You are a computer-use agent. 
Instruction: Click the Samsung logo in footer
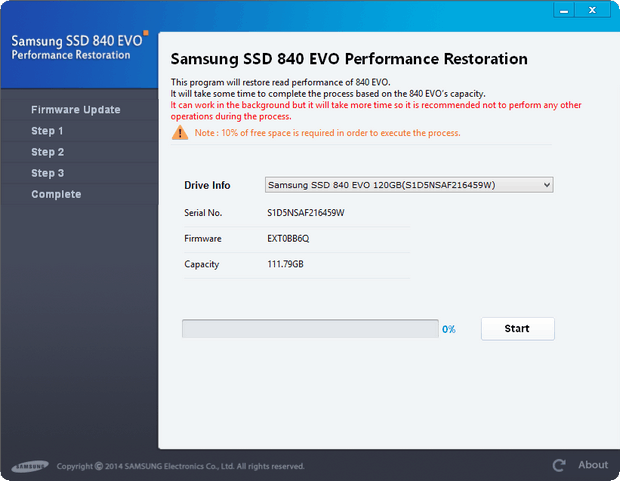pos(29,466)
